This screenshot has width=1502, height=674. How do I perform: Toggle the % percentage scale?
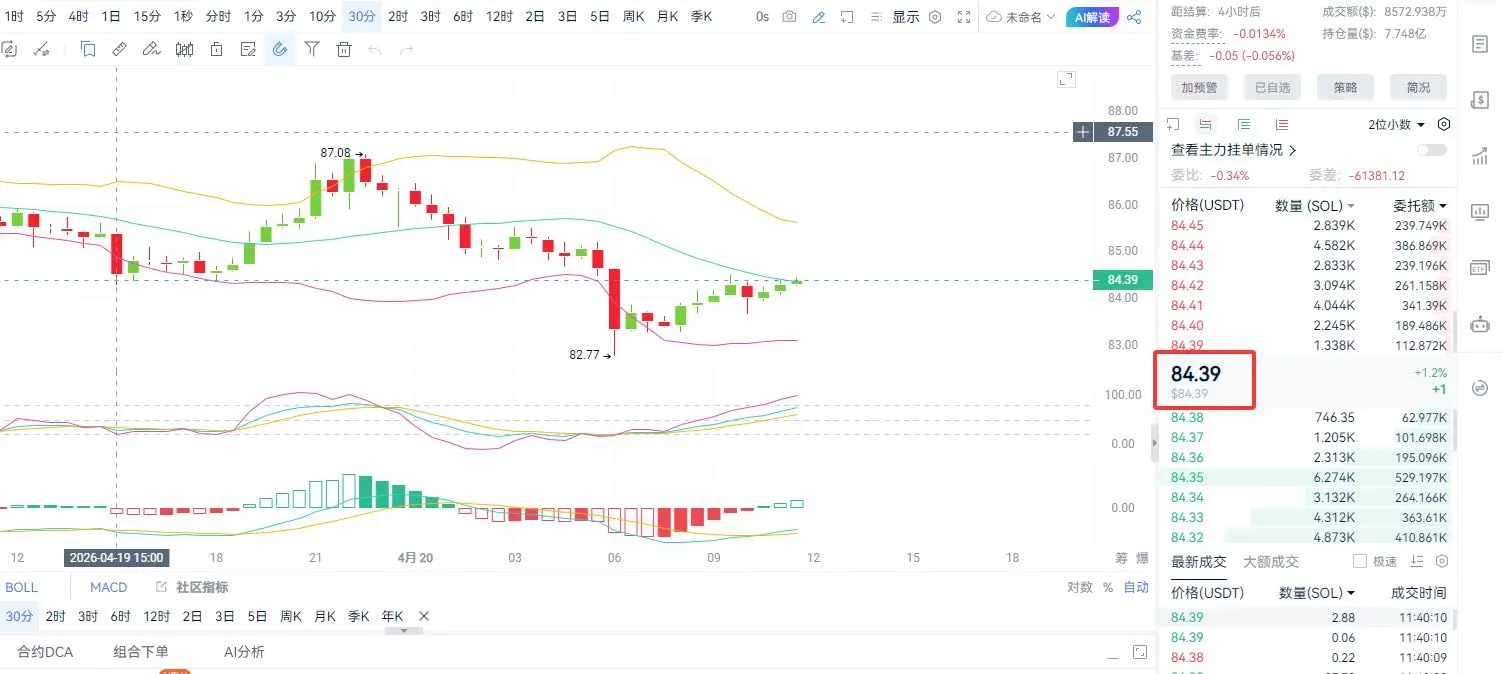[1108, 588]
